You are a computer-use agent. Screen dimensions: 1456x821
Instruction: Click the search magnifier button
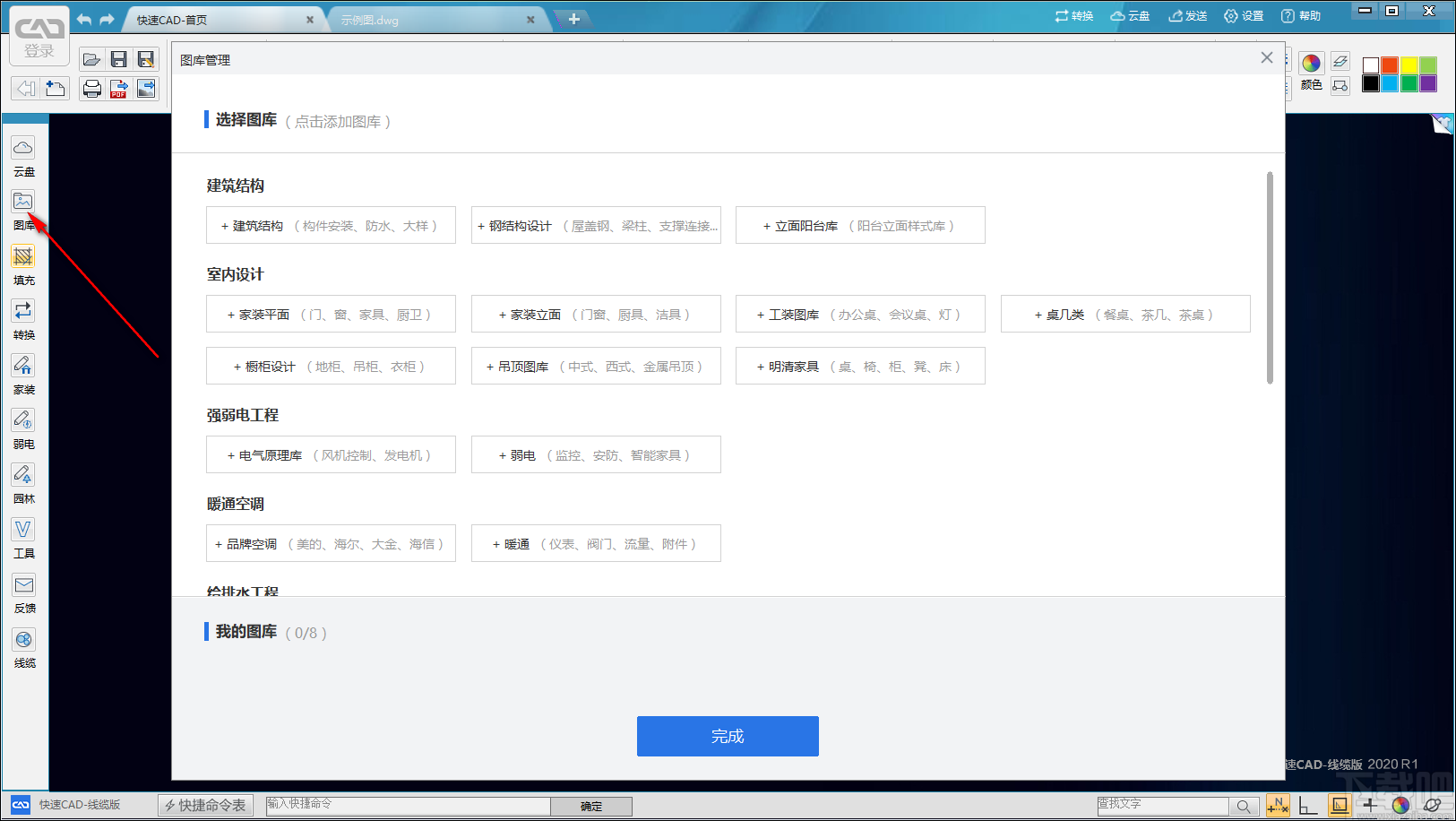pos(1243,806)
